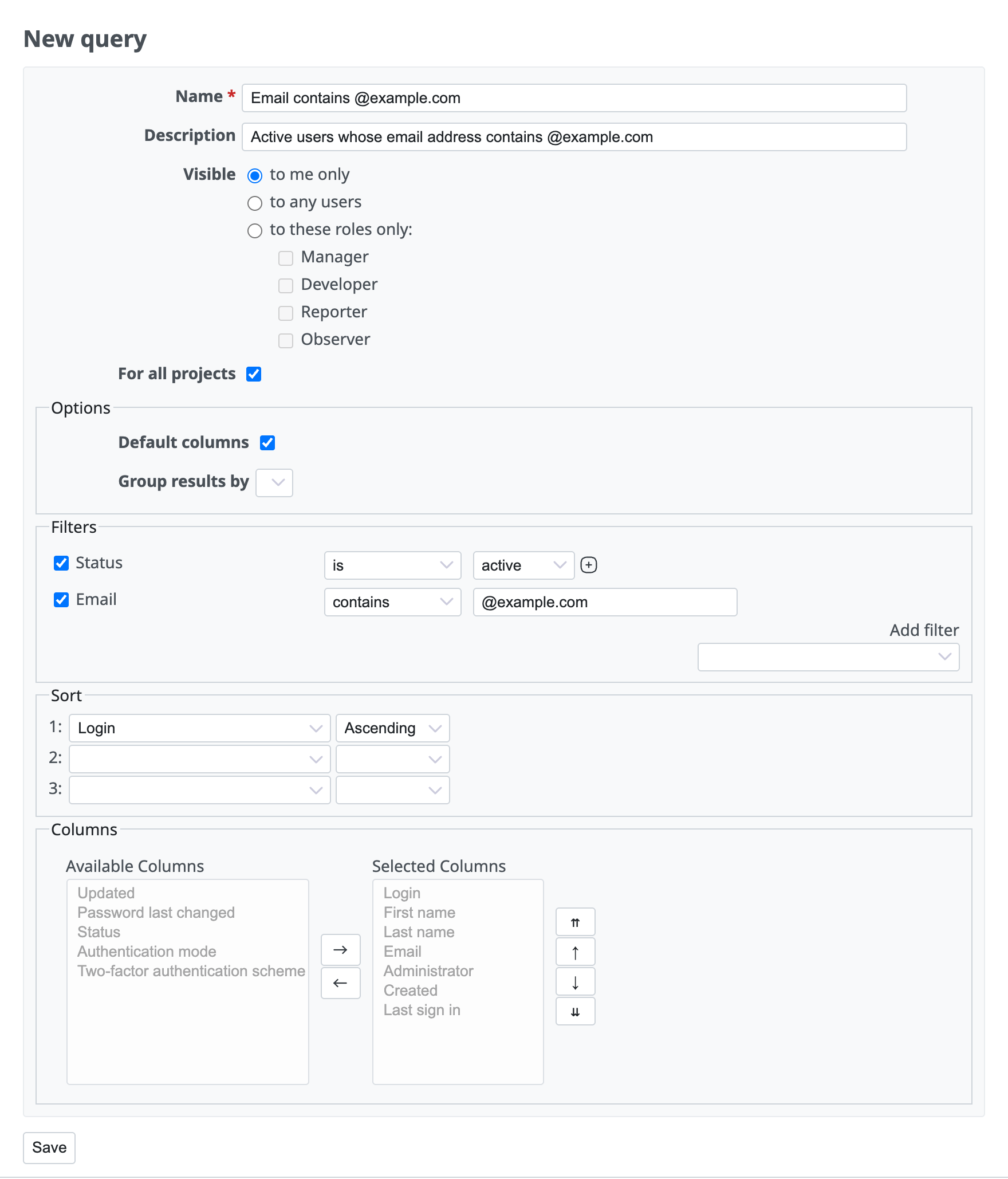1008x1179 pixels.
Task: Open the Ascending sort order dropdown
Action: [393, 728]
